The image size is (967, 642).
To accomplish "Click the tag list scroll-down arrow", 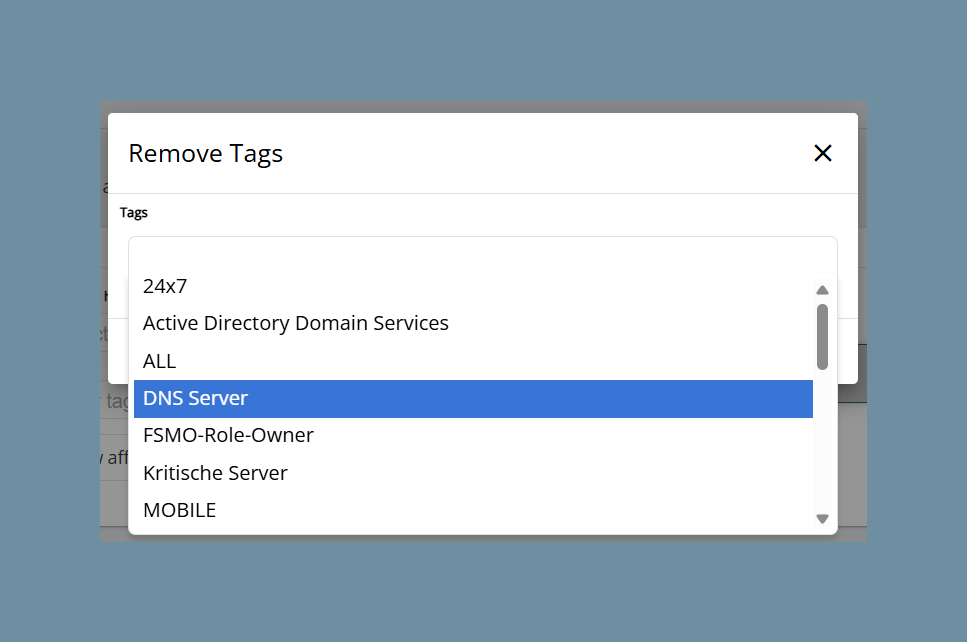I will (x=822, y=519).
